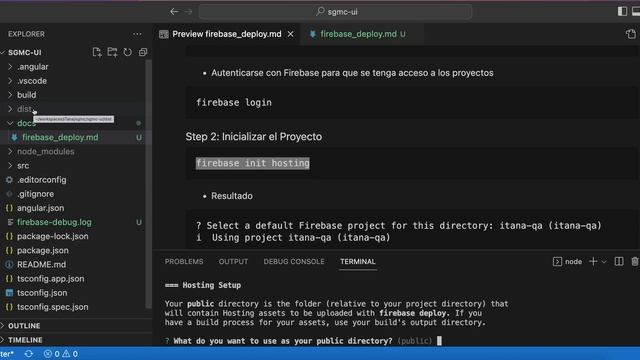Select the TERMINAL panel tab
The width and height of the screenshot is (640, 360).
point(358,262)
